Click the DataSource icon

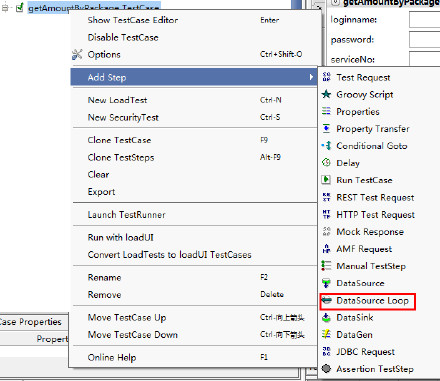[x=326, y=283]
